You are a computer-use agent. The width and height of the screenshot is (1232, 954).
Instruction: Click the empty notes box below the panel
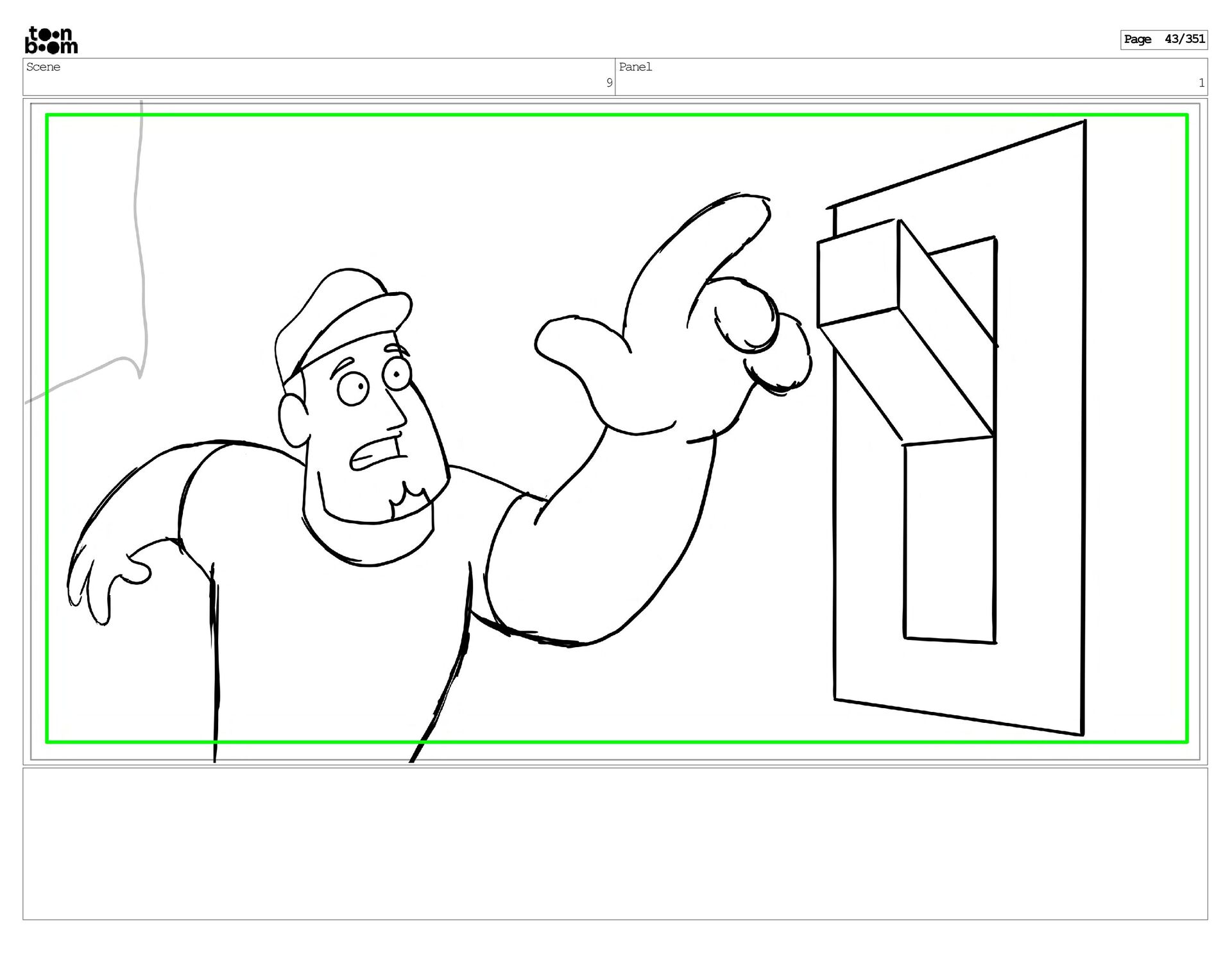(x=615, y=843)
